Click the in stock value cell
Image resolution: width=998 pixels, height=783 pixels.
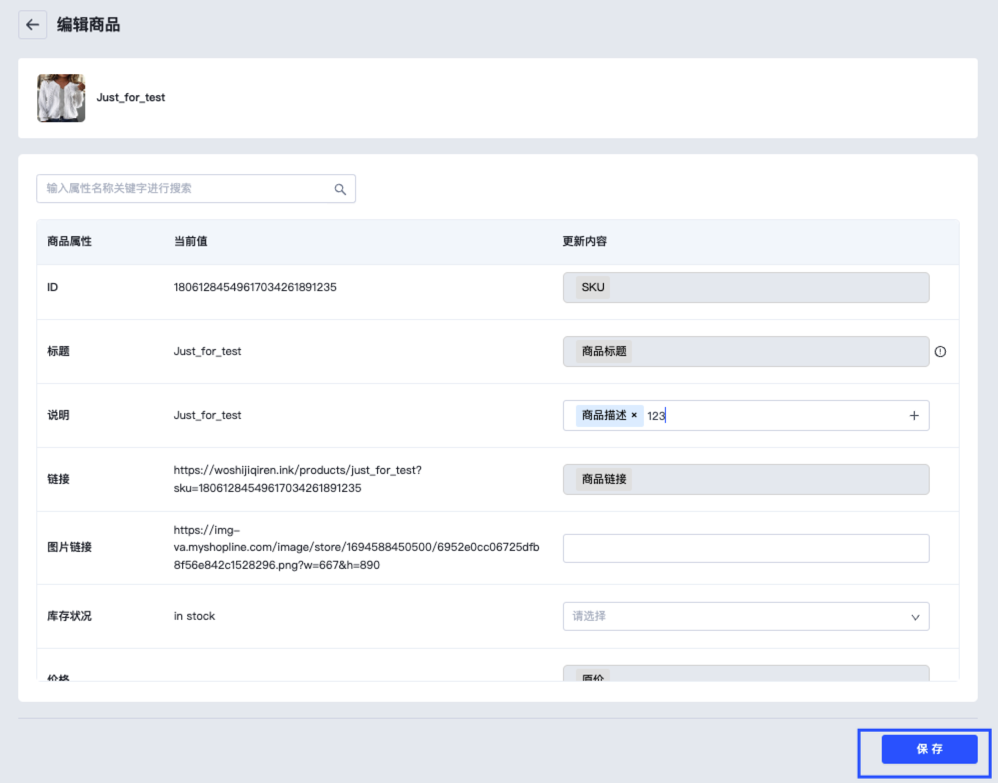tap(194, 616)
